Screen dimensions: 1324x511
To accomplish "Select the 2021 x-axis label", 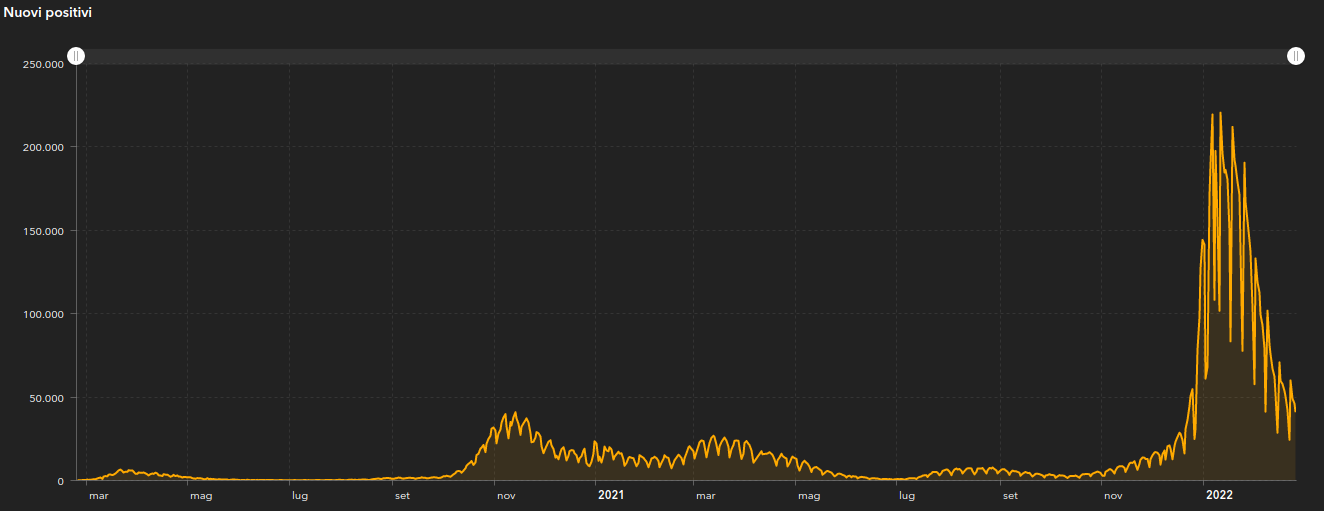I will pos(611,495).
